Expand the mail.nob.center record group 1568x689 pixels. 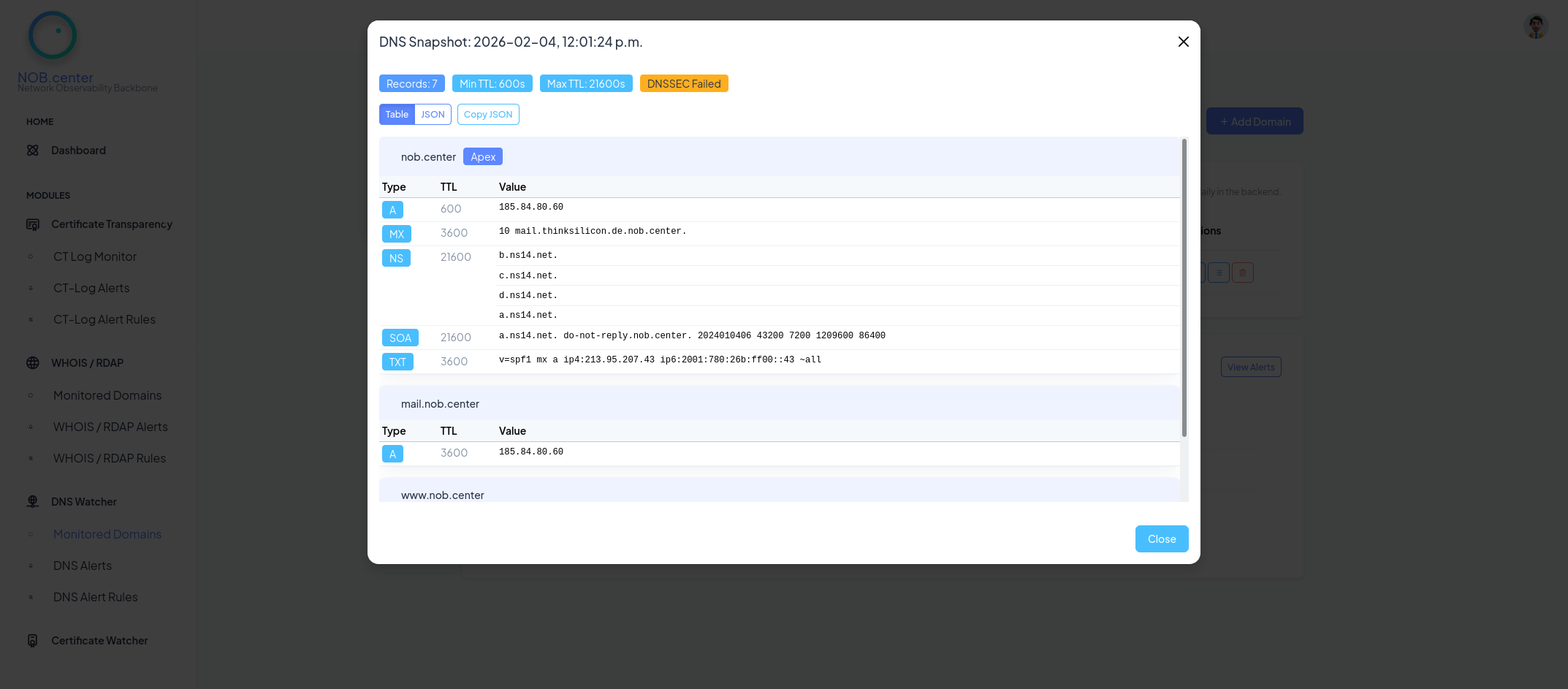pyautogui.click(x=440, y=403)
